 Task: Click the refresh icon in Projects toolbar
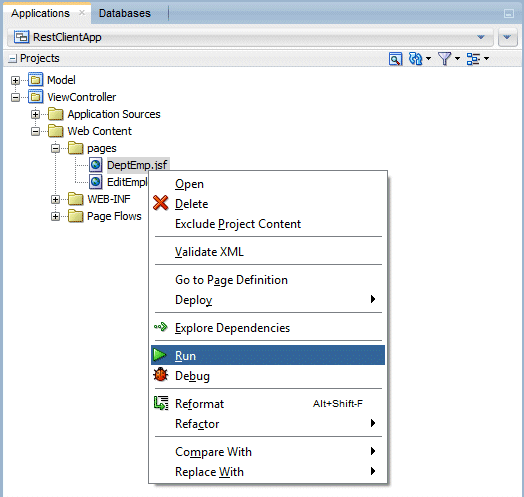[415, 59]
